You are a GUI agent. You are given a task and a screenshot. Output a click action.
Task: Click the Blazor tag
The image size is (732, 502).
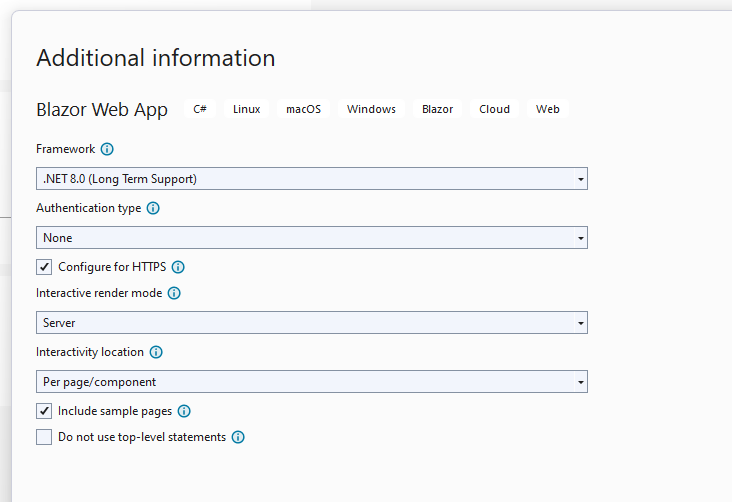[x=437, y=109]
